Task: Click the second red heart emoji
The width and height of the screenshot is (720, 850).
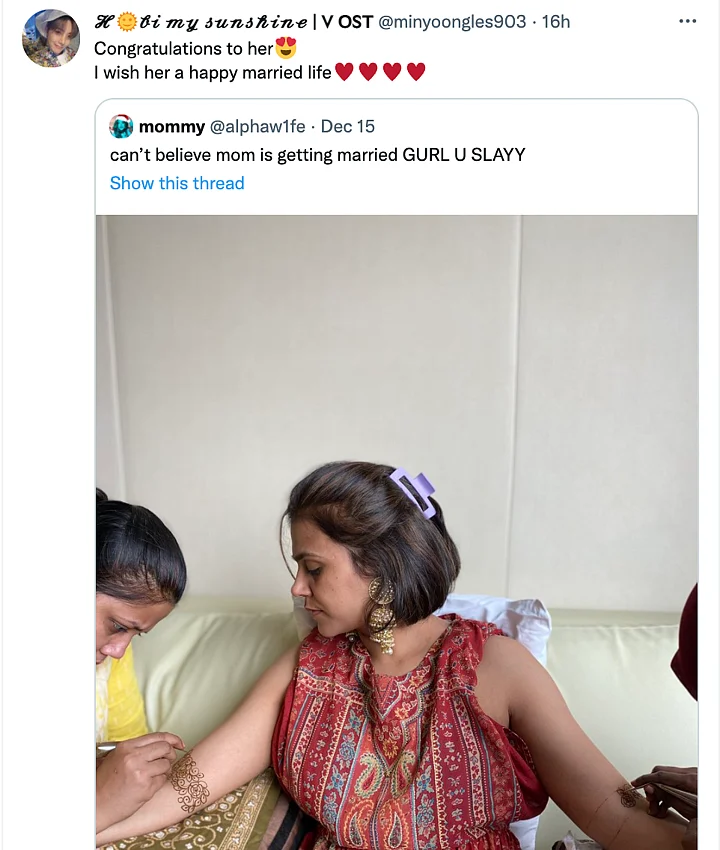Action: coord(368,72)
